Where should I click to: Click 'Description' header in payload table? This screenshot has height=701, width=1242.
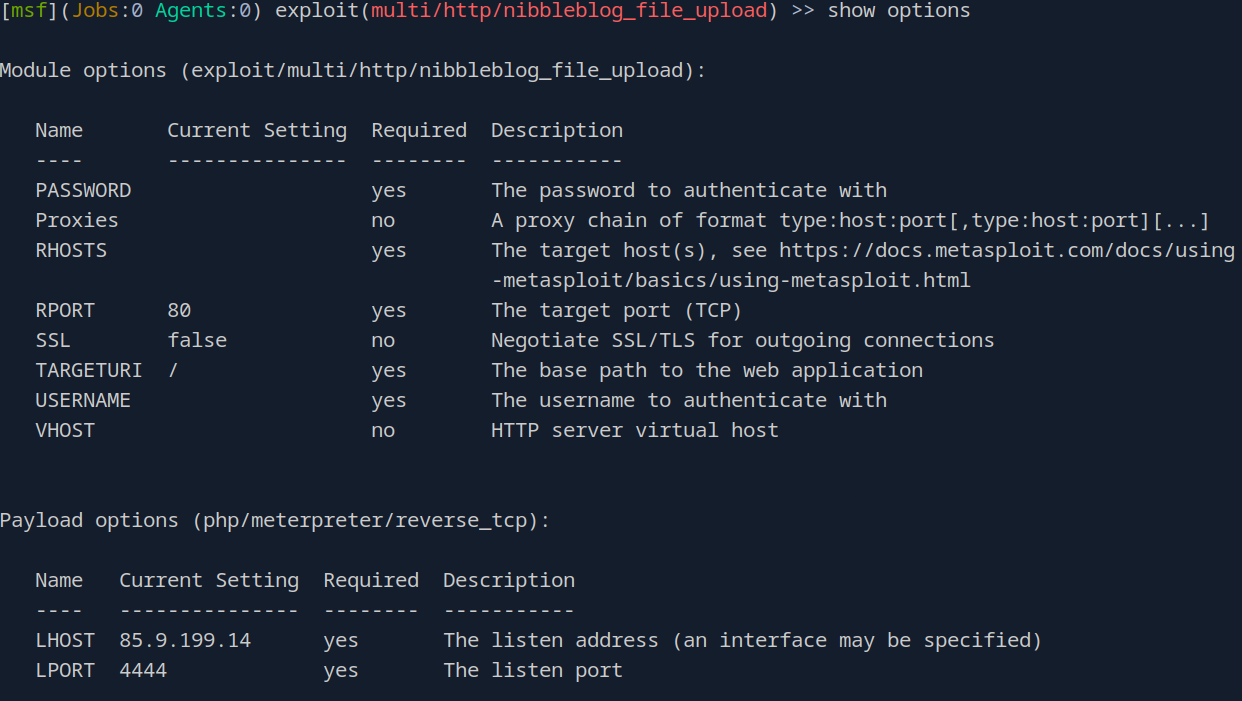pos(509,580)
